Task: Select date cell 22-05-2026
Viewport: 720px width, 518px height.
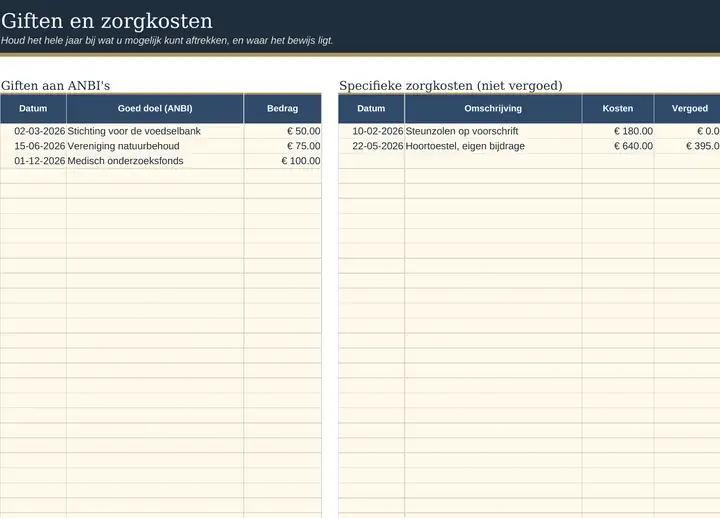Action: click(x=371, y=146)
